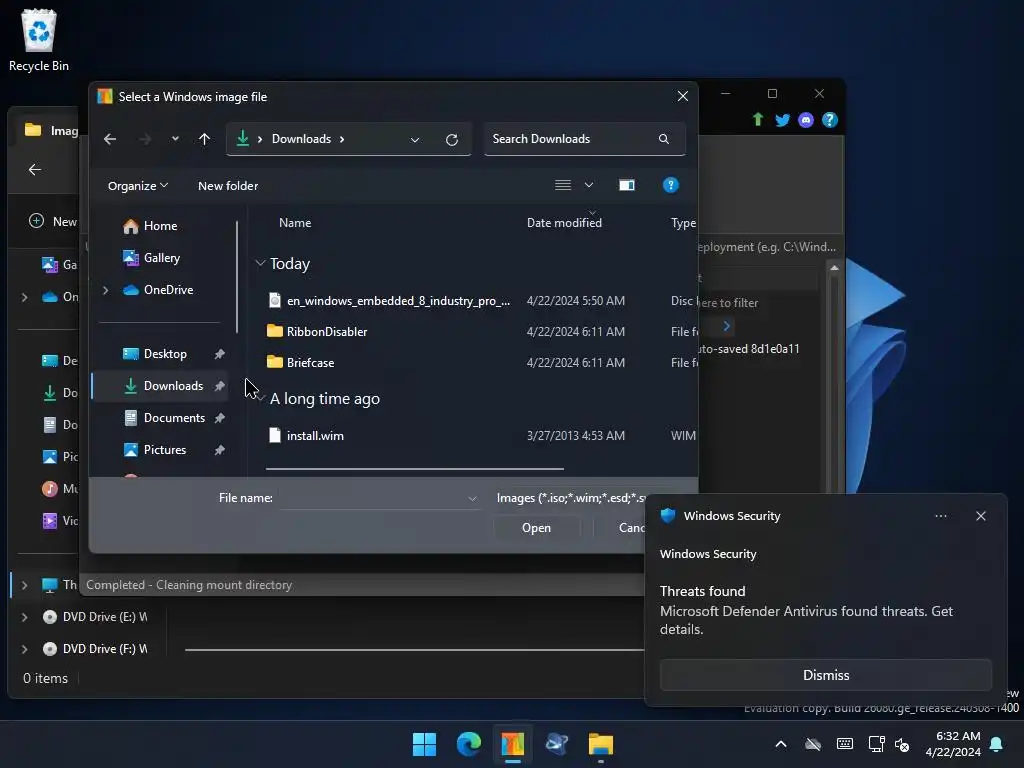Expand DVD Drive (E:) in Explorer
This screenshot has width=1024, height=768.
[24, 617]
